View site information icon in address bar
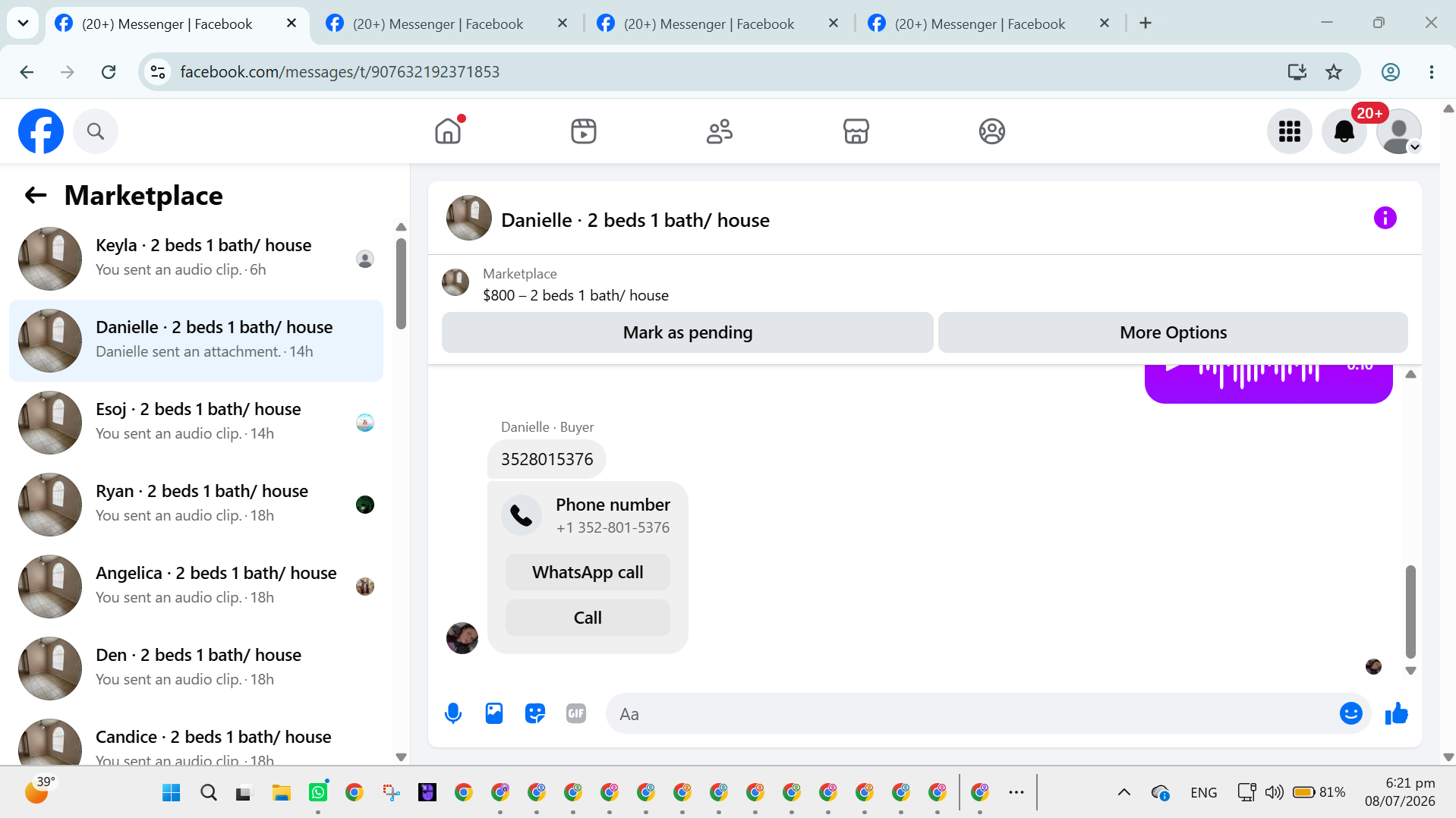Viewport: 1456px width, 818px height. tap(158, 72)
